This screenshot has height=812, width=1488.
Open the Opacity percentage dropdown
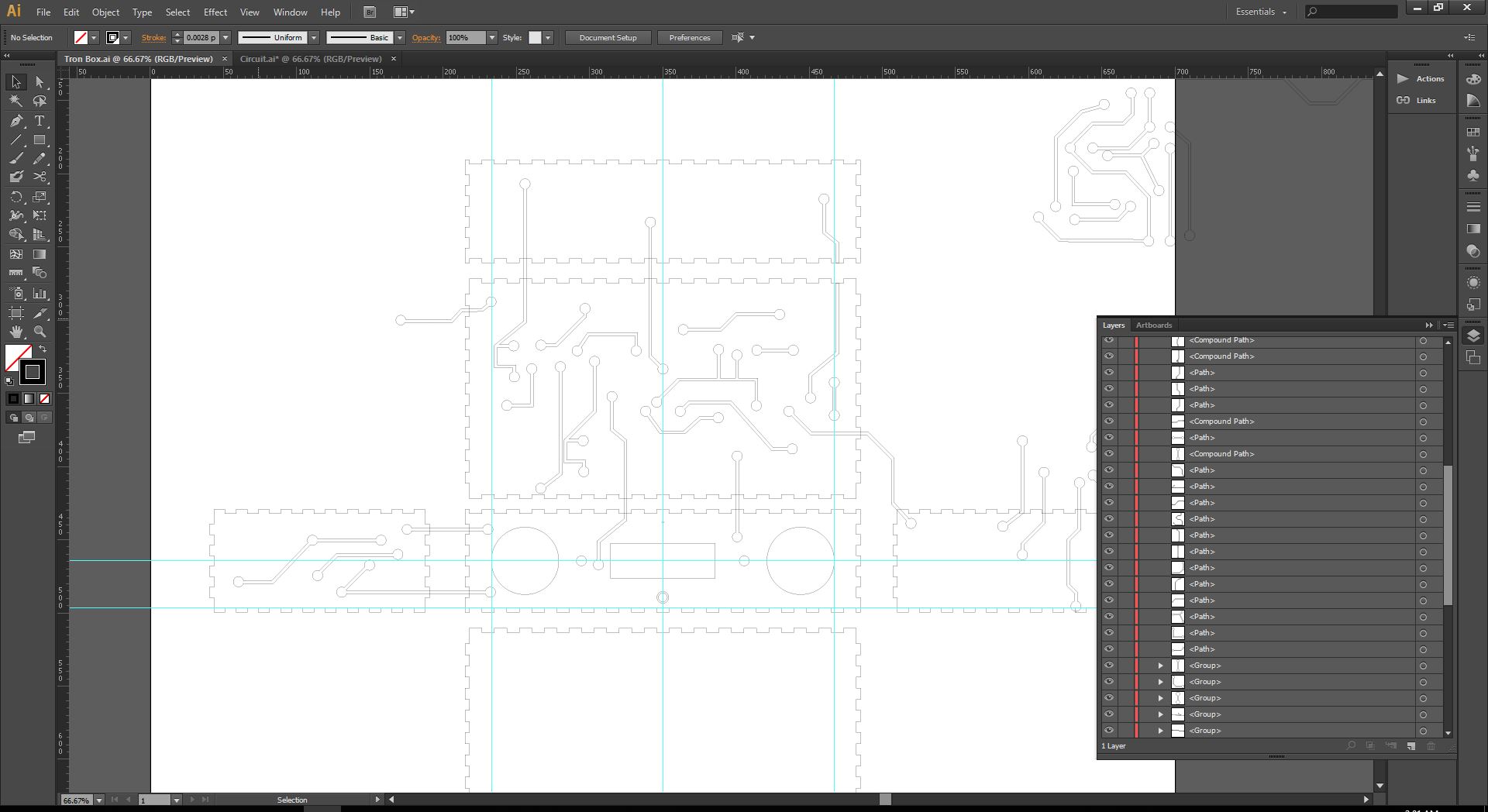[x=491, y=37]
